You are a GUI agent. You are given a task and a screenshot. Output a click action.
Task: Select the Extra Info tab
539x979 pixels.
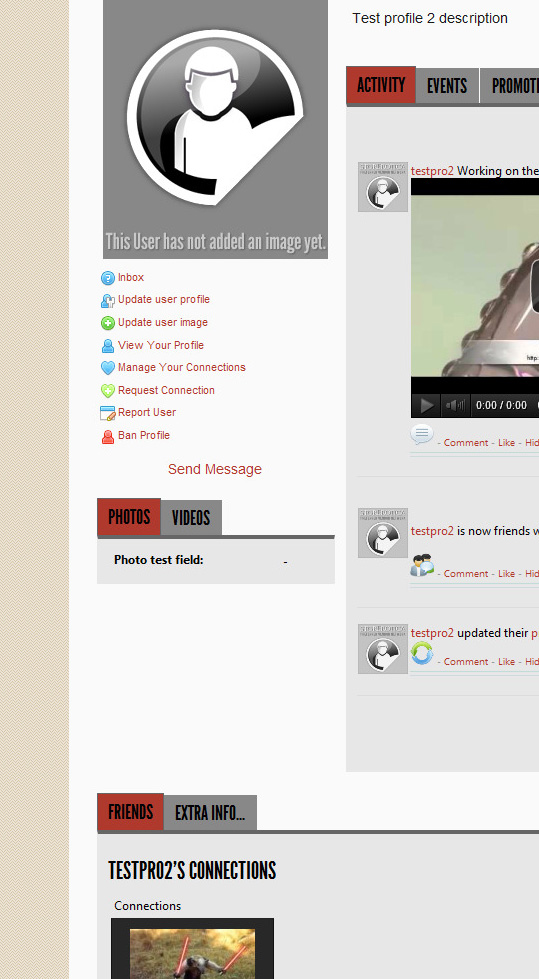[210, 813]
